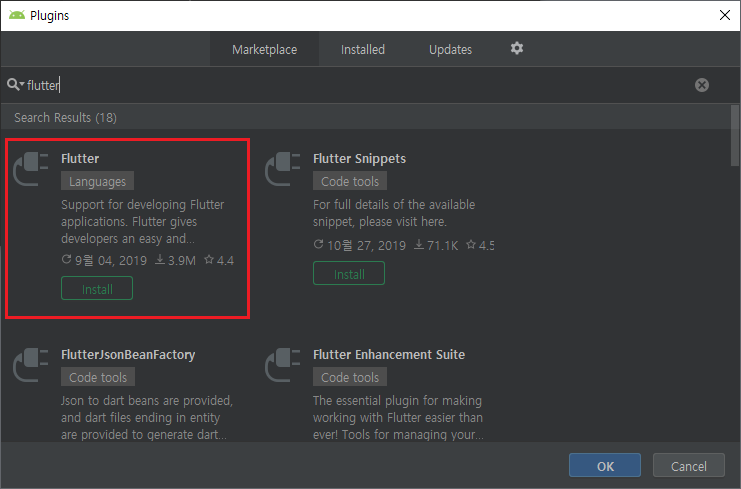
Task: Clear the flutter search text
Action: (702, 85)
